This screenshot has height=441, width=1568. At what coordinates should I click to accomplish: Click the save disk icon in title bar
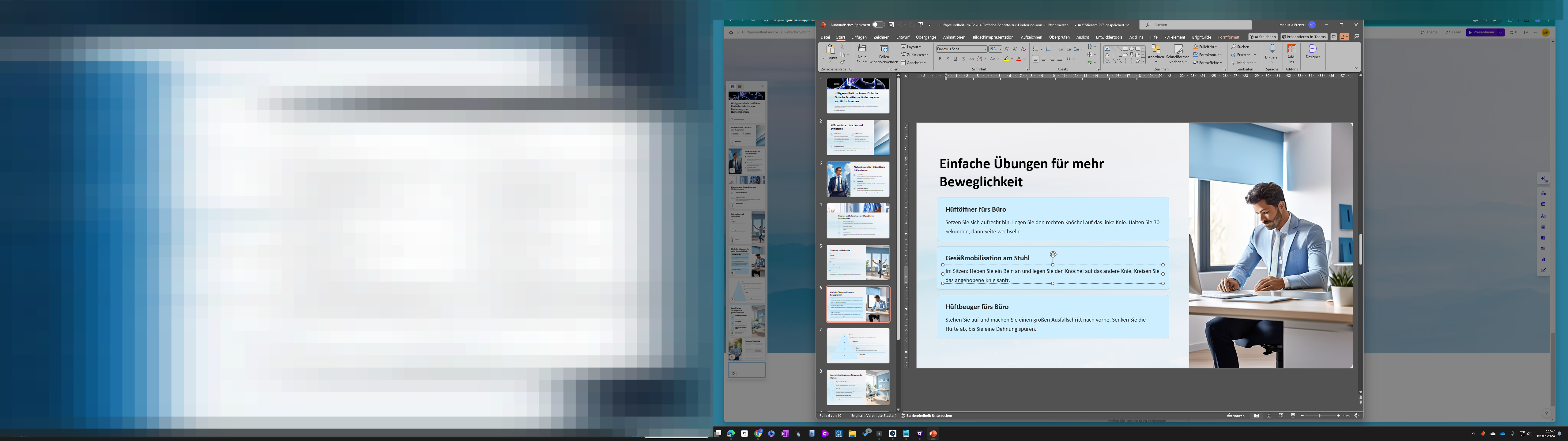coord(891,25)
